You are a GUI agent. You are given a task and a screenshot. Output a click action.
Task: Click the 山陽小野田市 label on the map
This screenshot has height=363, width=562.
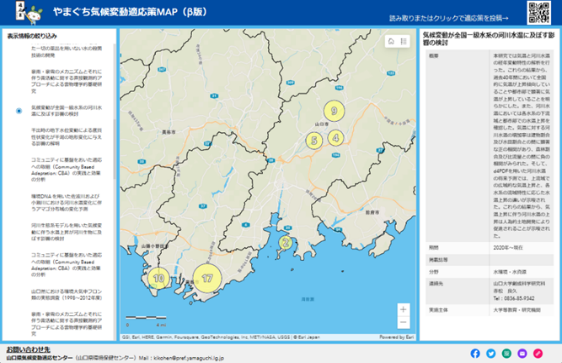[x=154, y=246]
